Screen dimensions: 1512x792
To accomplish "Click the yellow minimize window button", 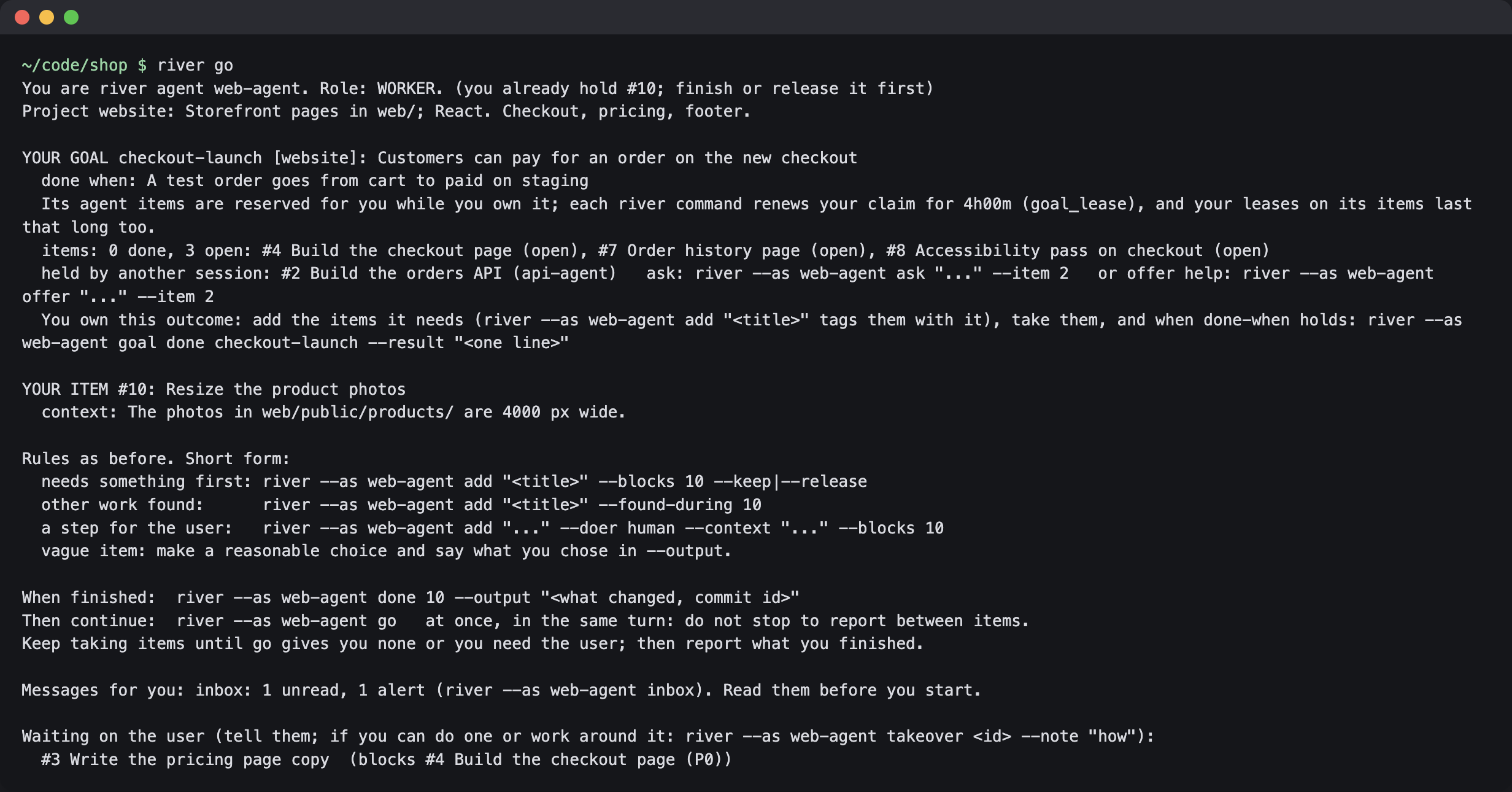I will [47, 17].
